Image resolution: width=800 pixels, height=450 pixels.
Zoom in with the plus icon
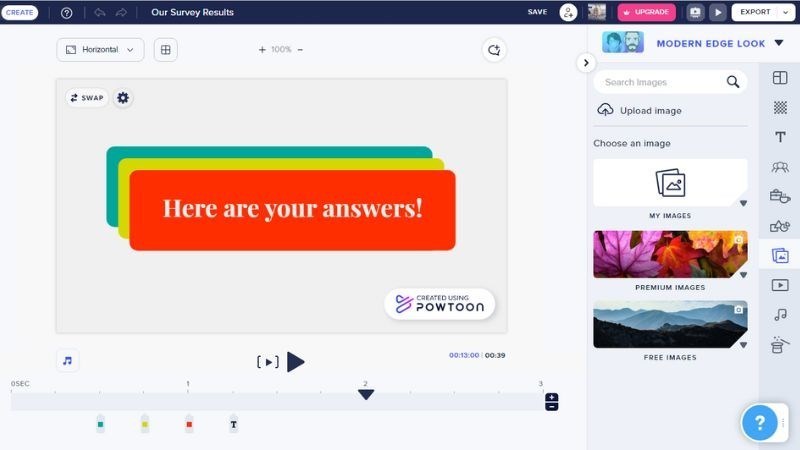tap(262, 49)
